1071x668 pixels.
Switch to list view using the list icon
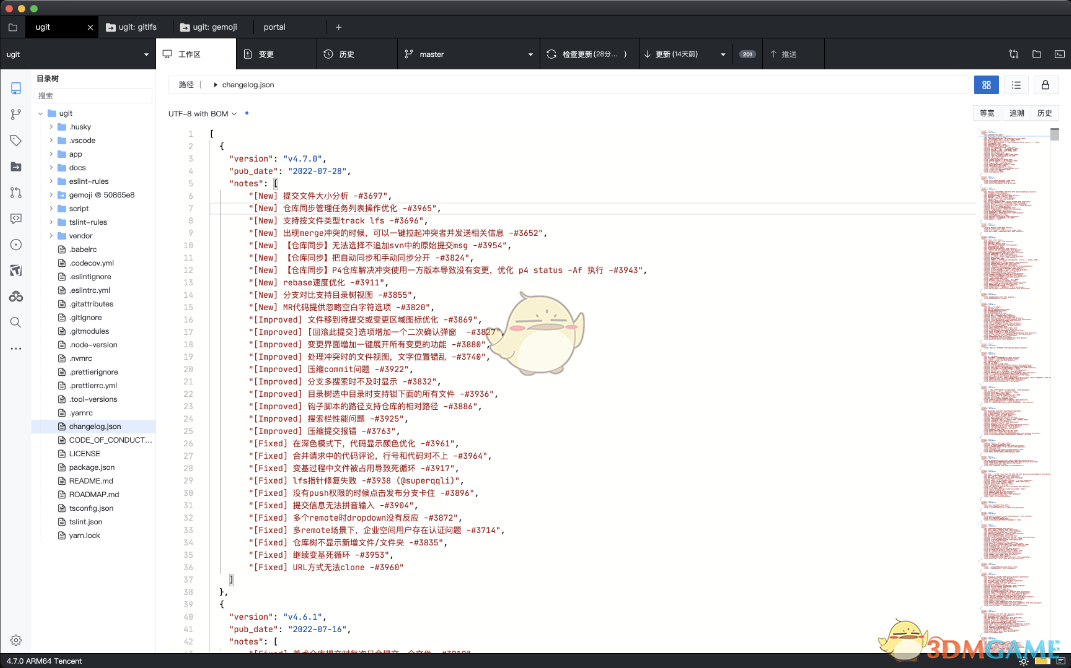(x=1017, y=85)
